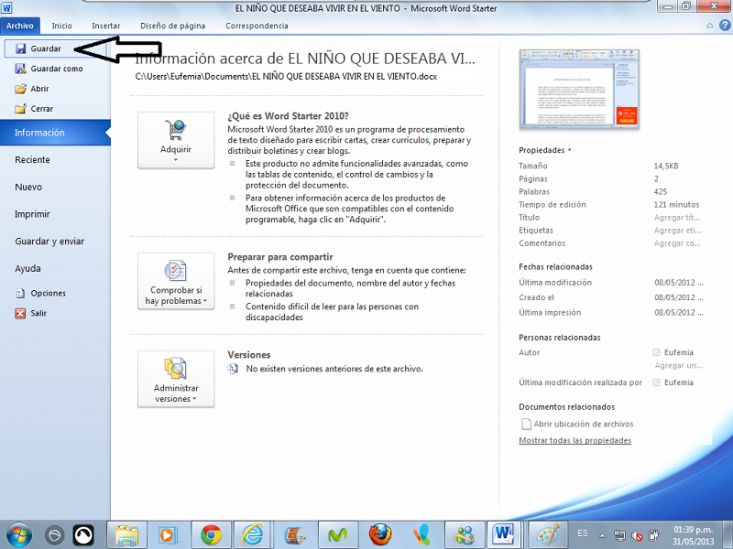Screen dimensions: 733x549
Task: Click the Adquirir shopping cart icon
Action: (176, 130)
